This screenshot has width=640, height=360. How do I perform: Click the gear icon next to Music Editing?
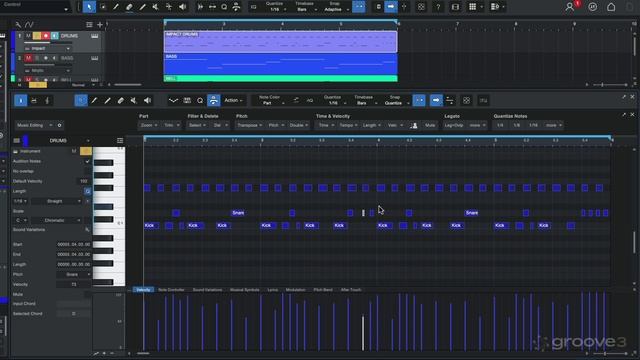(x=59, y=125)
